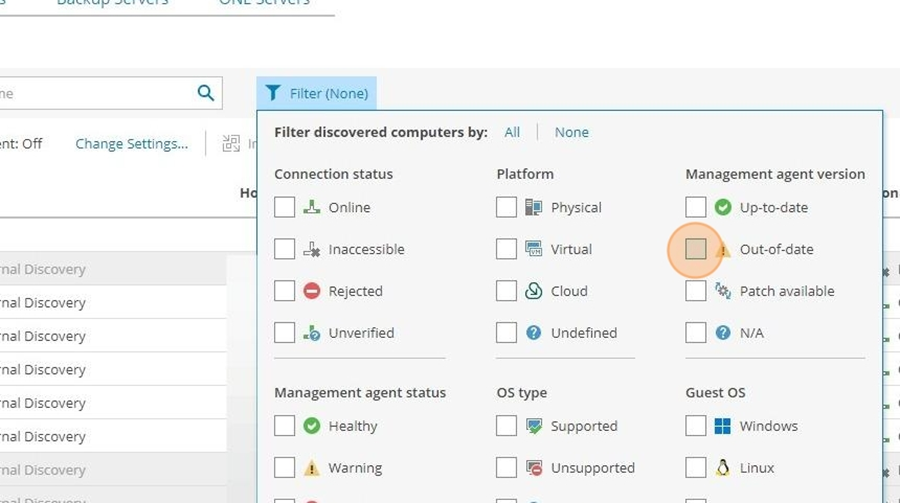This screenshot has width=900, height=503.
Task: Click the Online connection status icon
Action: [x=312, y=207]
